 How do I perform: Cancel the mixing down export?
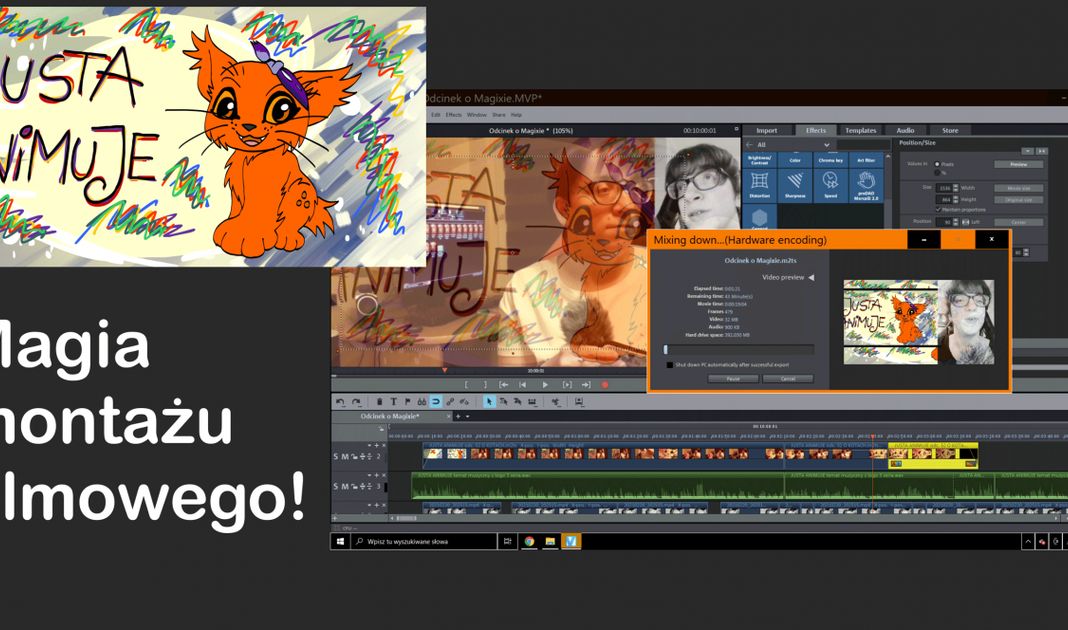click(x=787, y=379)
